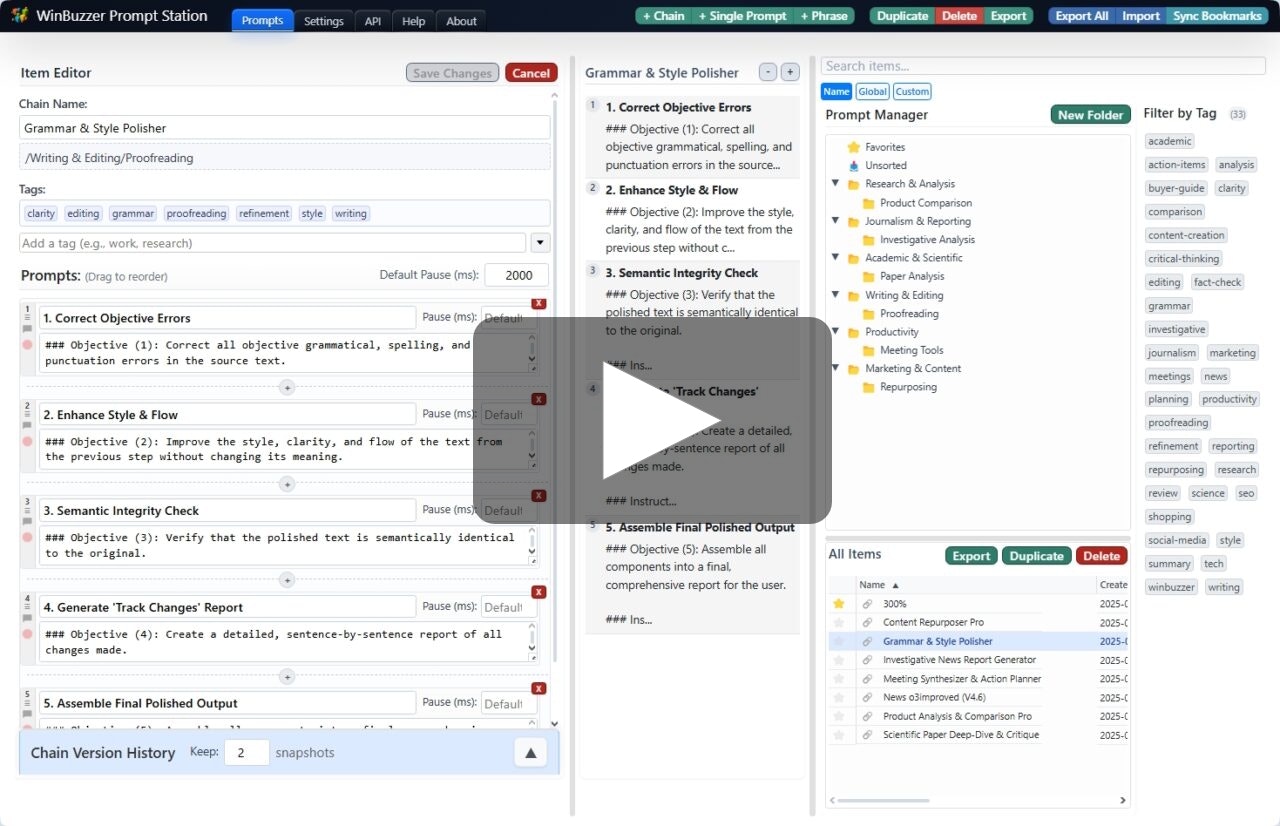This screenshot has width=1280, height=826.
Task: Collapse the Writing & Editing folder
Action: tap(836, 295)
